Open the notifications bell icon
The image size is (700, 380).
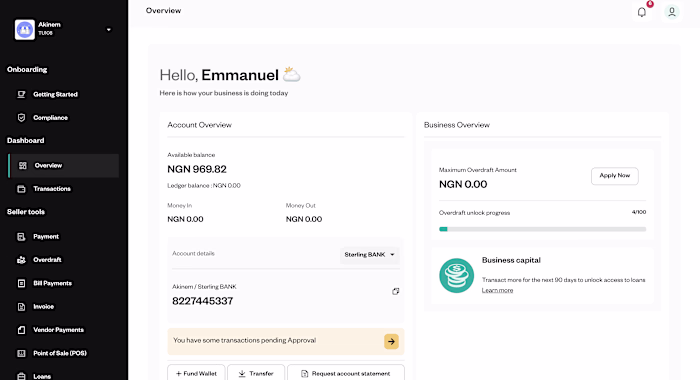pyautogui.click(x=642, y=12)
